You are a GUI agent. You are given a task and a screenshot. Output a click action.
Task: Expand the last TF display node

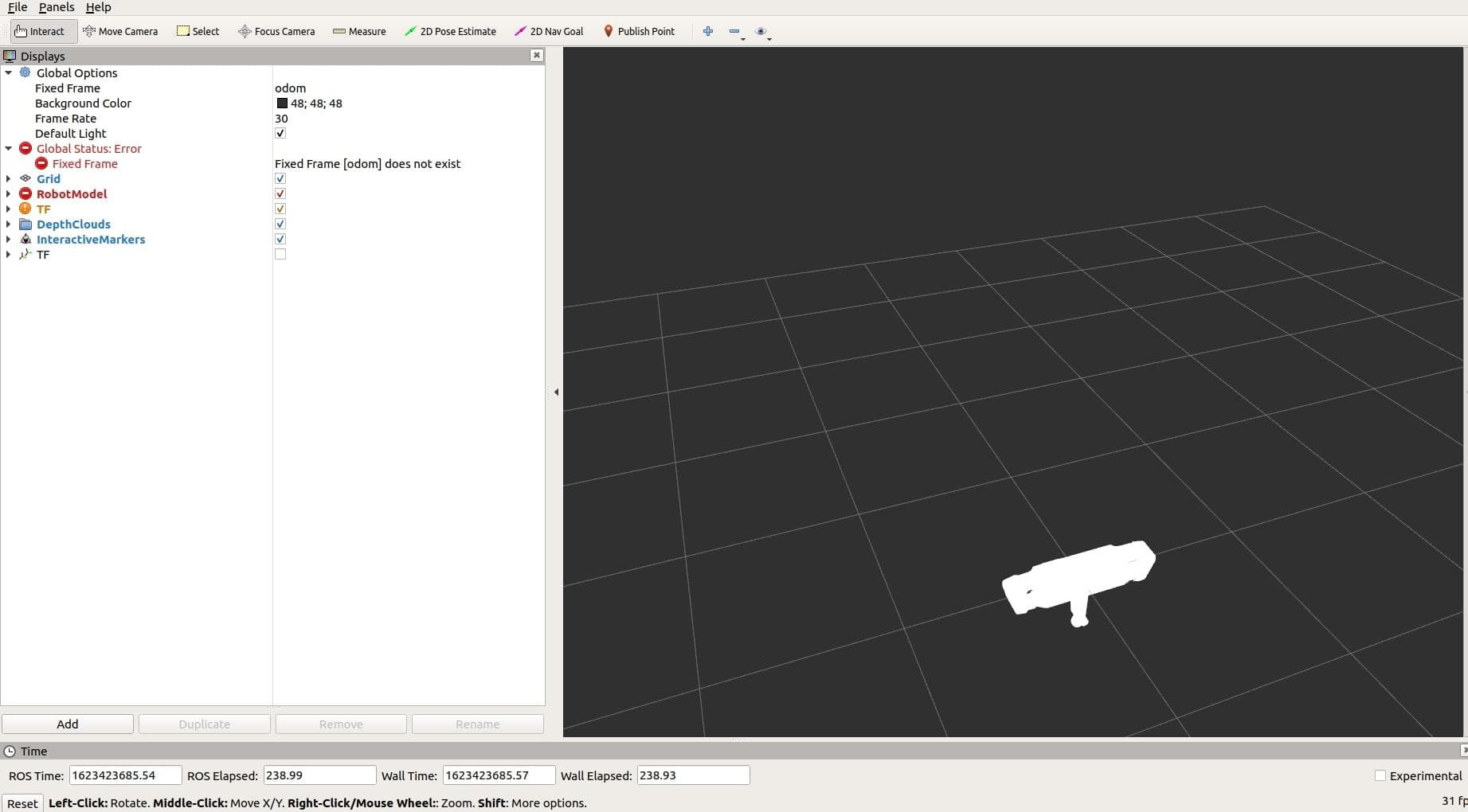tap(9, 254)
